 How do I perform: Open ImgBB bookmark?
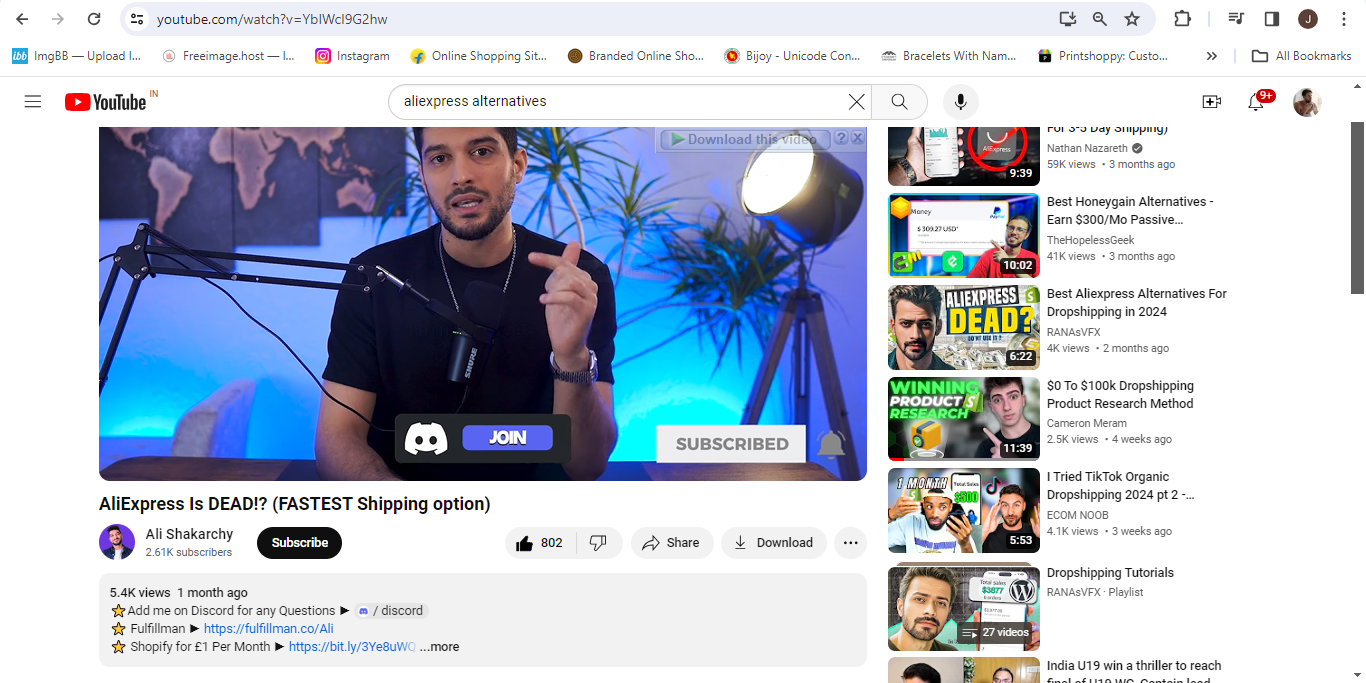[x=77, y=56]
